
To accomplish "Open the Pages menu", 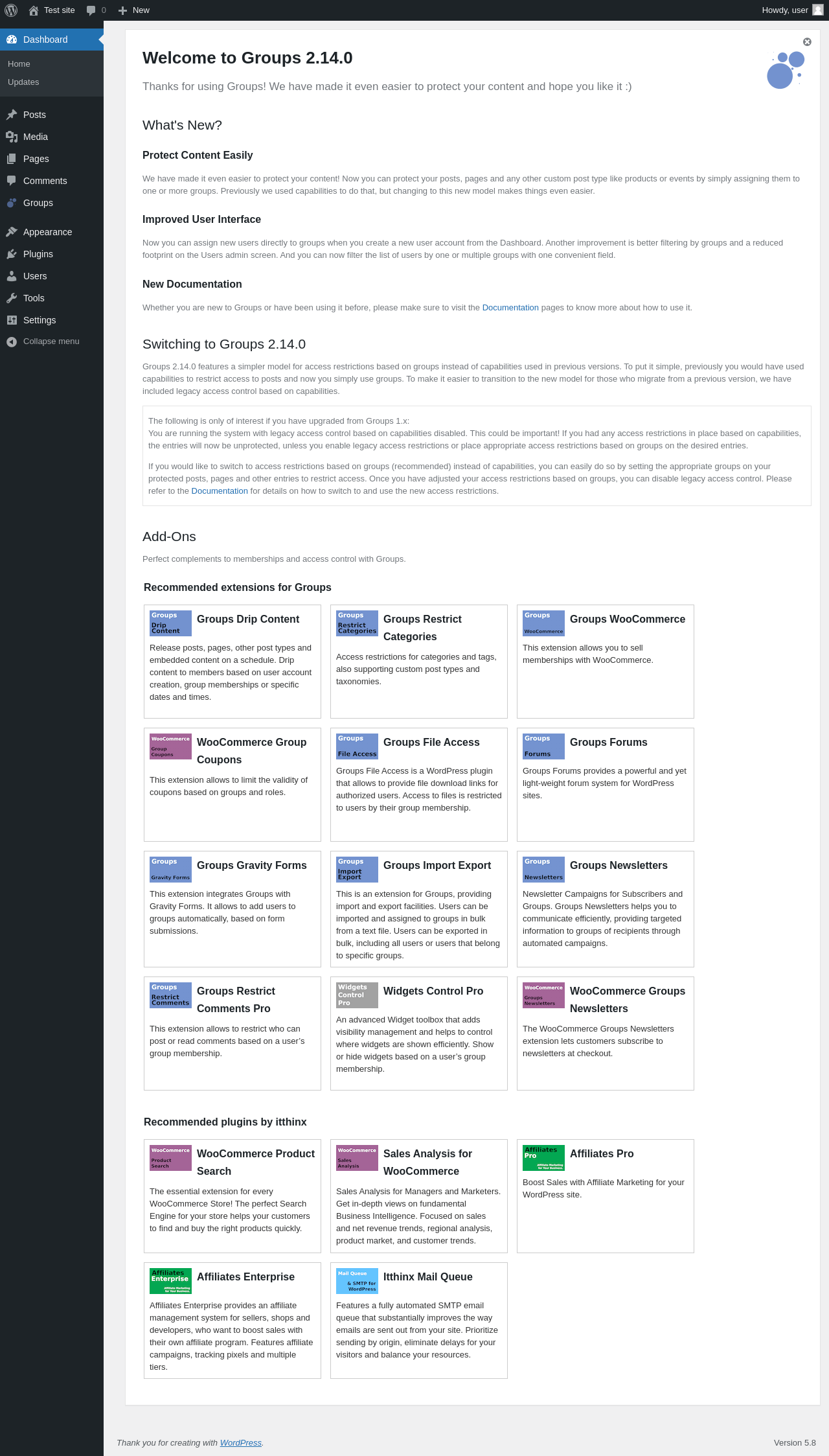I will (52, 159).
